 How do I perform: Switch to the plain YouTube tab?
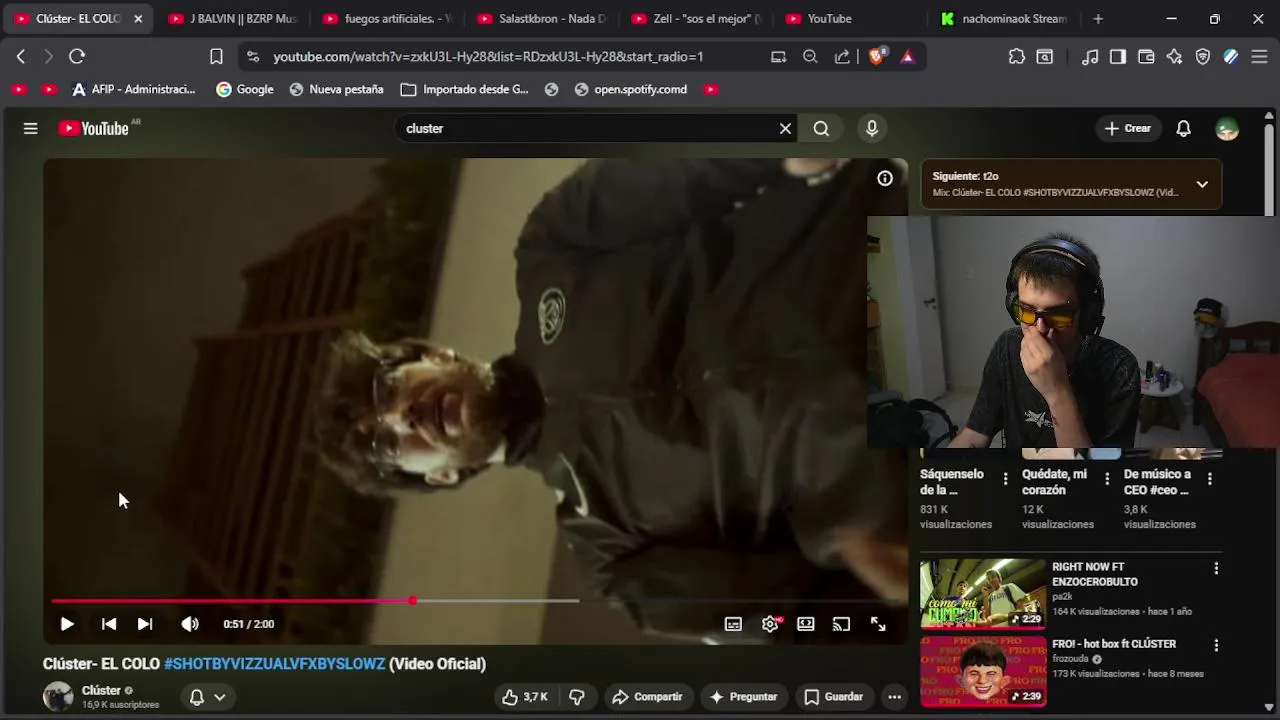[x=850, y=19]
